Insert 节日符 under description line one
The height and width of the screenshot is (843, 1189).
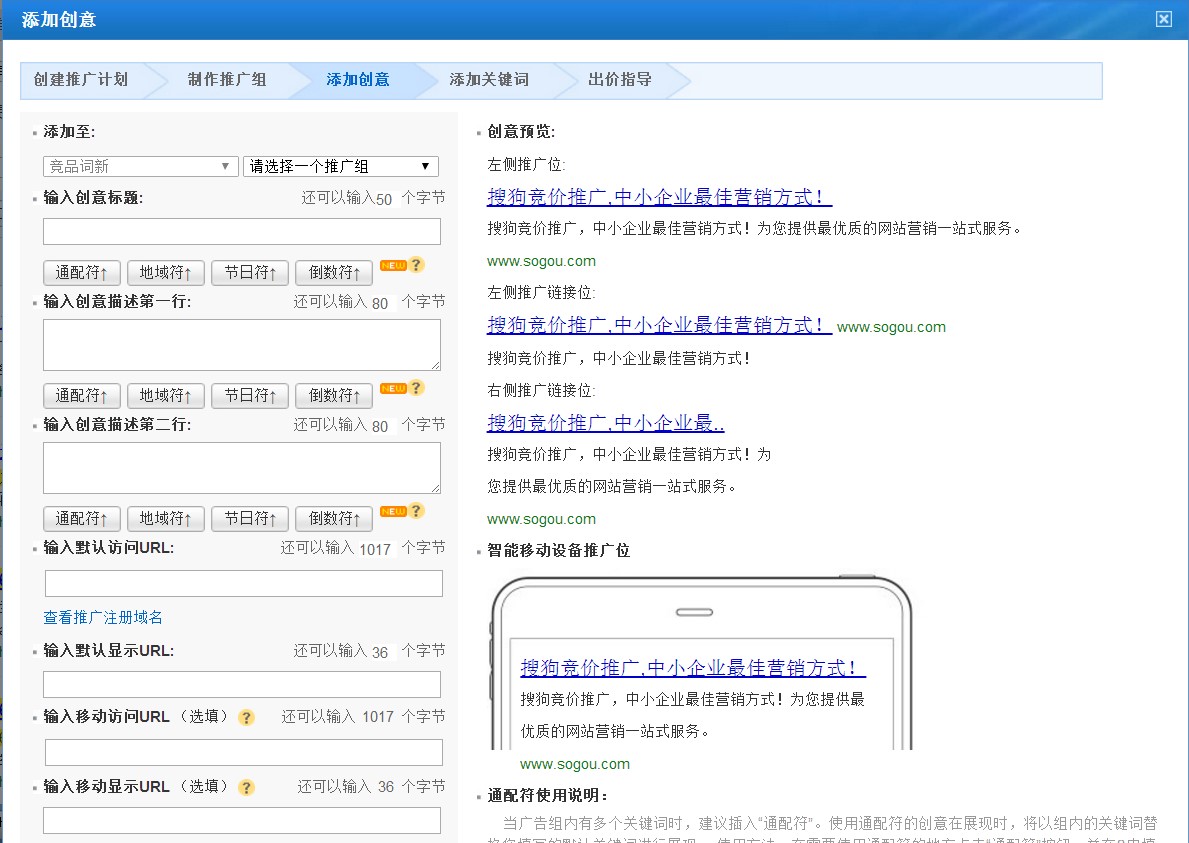249,396
